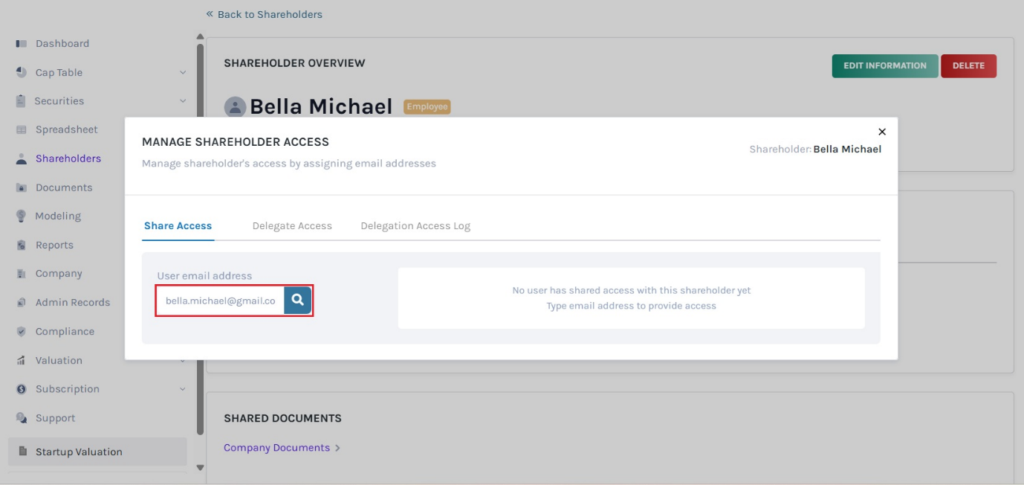Click the sidebar vertical scrollbar thumb

pos(200,240)
